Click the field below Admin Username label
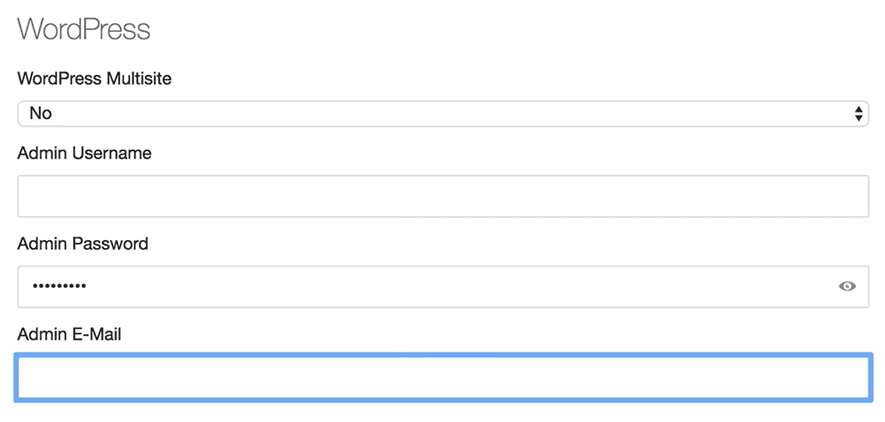Screen dimensions: 885x422 [442, 197]
